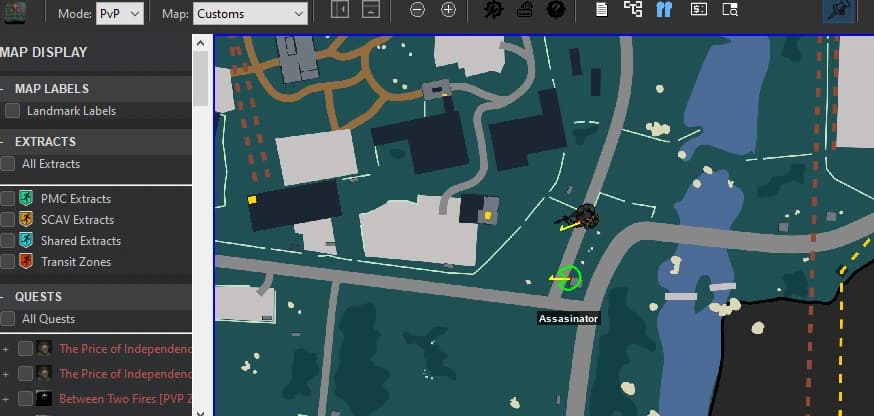Click the Assassinator player name label
Image resolution: width=874 pixels, height=416 pixels.
(569, 318)
